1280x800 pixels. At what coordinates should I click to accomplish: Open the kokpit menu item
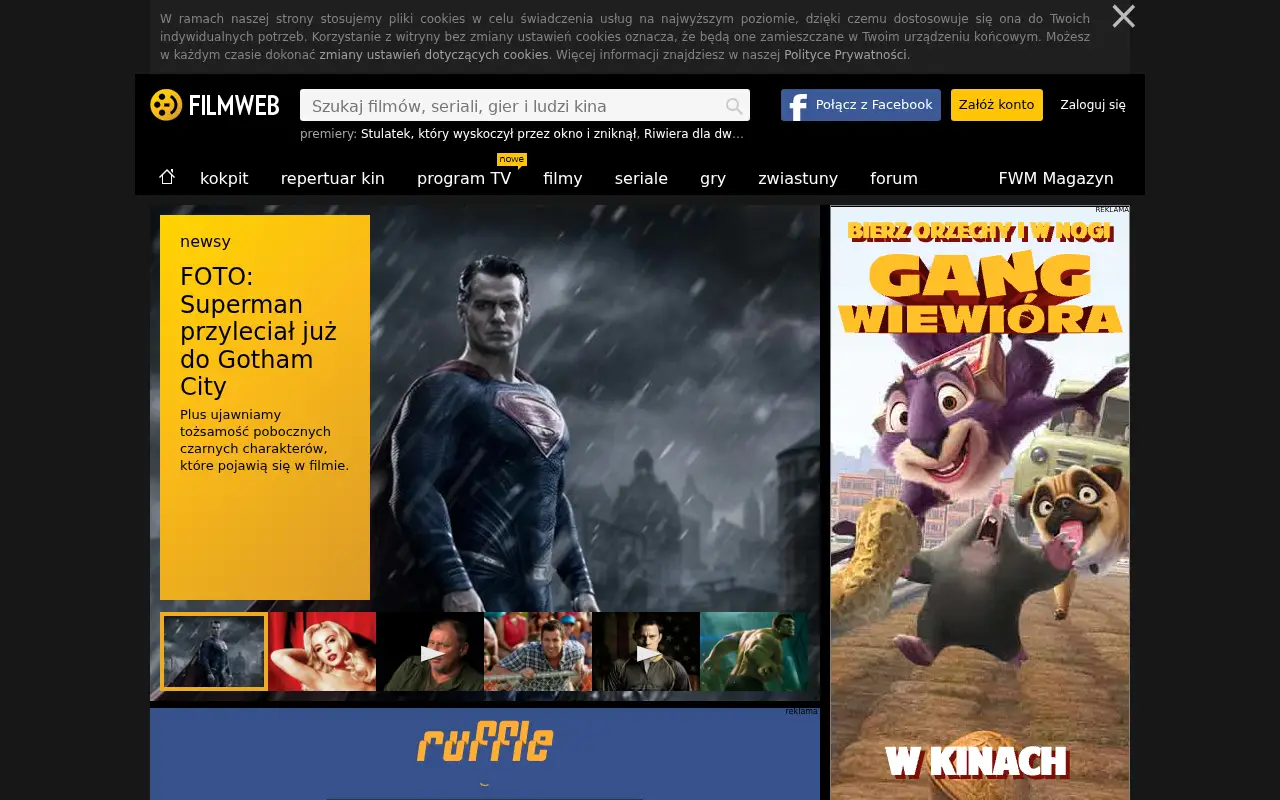click(224, 178)
